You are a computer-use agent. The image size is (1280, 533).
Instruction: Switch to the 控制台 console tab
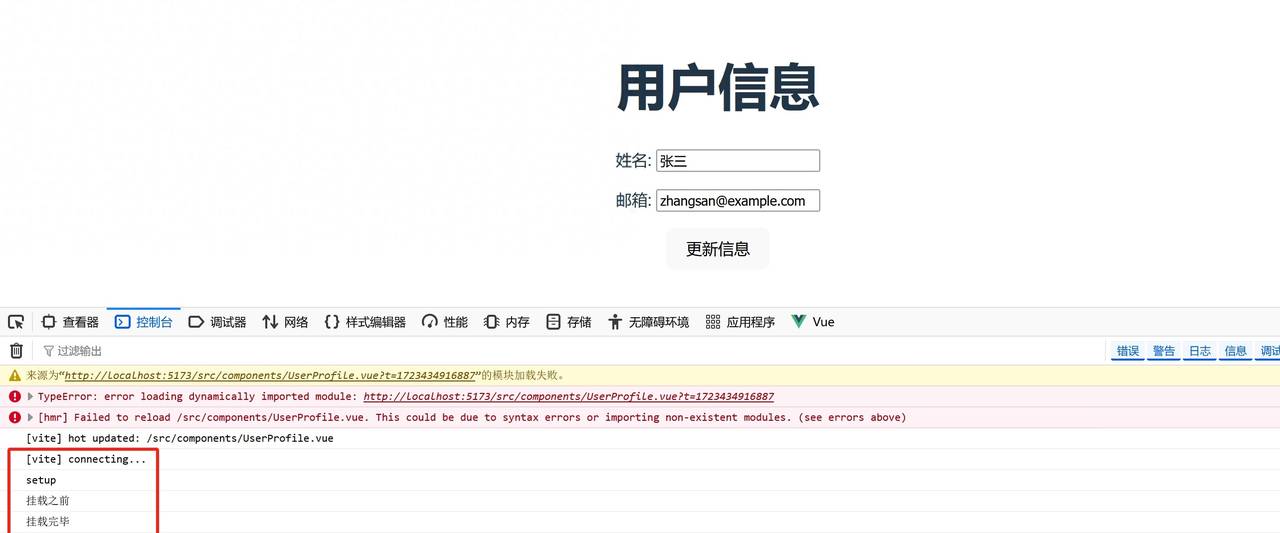tap(144, 322)
